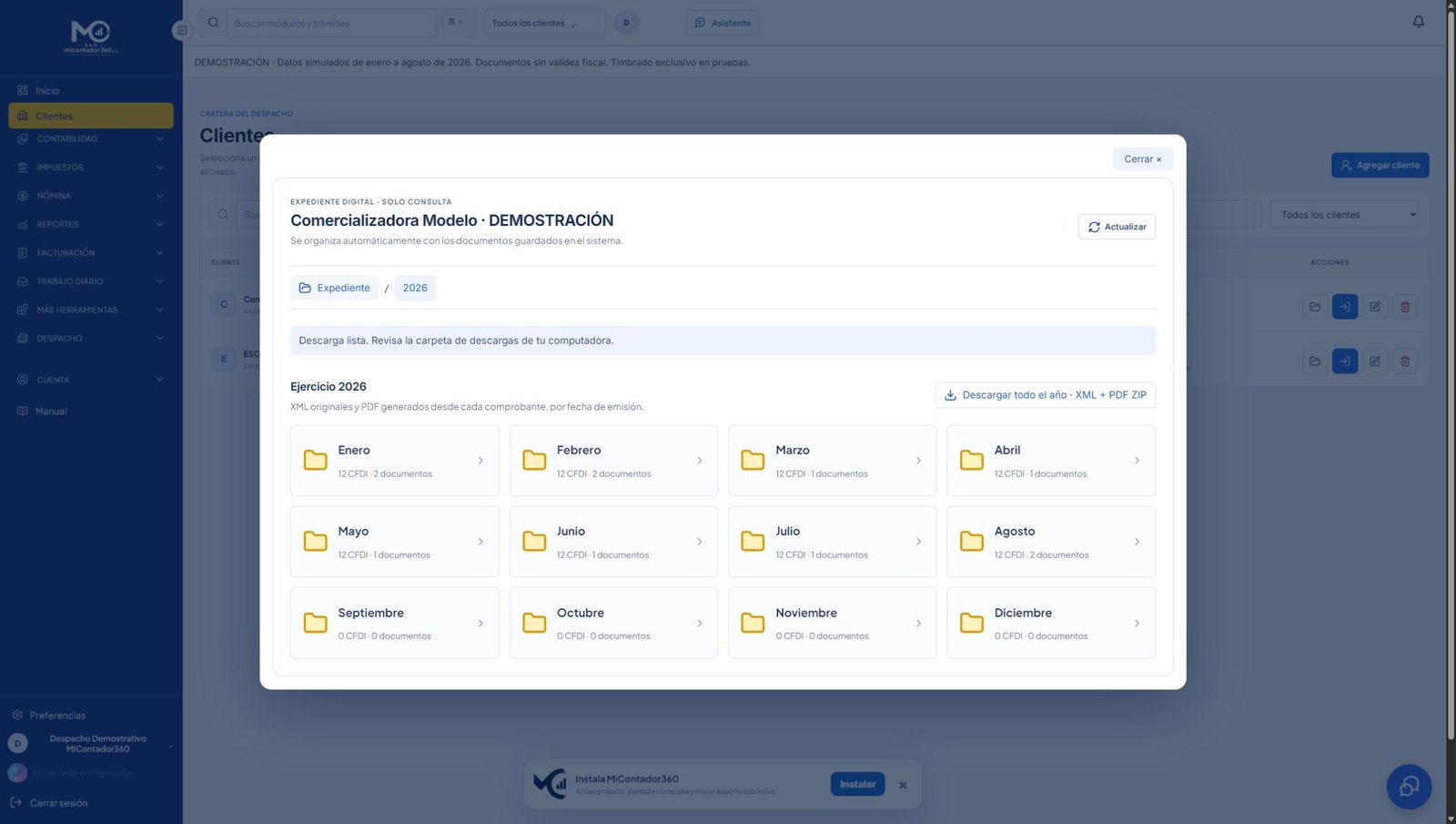Go to the Expediente breadcrumb
This screenshot has height=824, width=1456.
coord(334,288)
